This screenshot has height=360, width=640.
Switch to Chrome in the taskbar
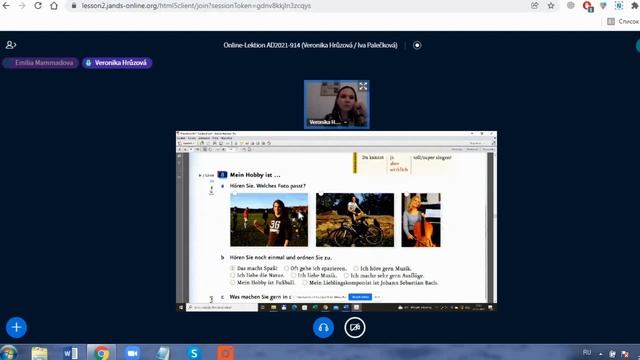[x=102, y=353]
